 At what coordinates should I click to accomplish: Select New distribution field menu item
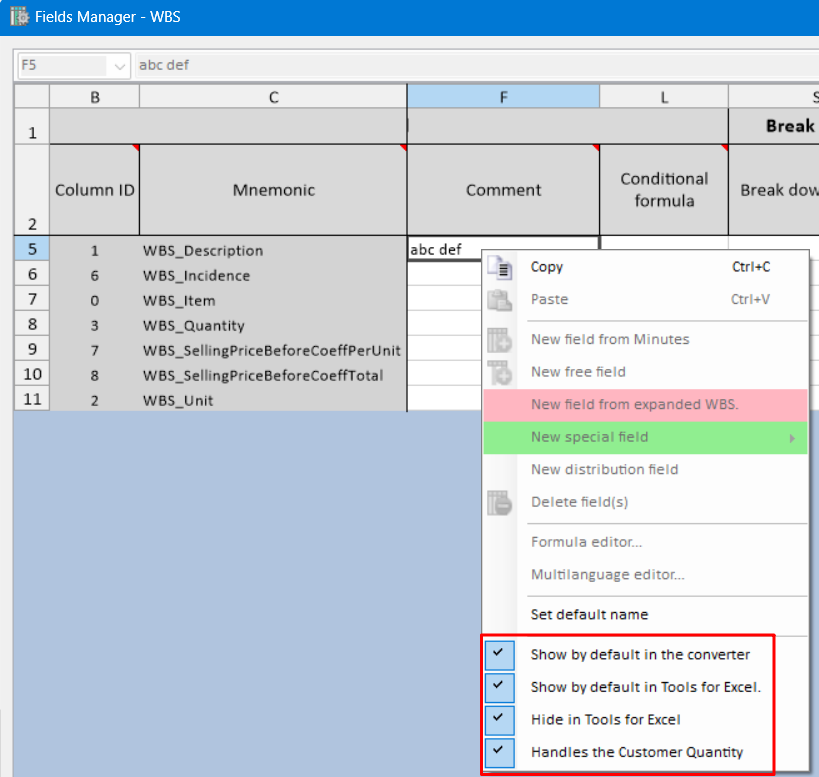[604, 470]
